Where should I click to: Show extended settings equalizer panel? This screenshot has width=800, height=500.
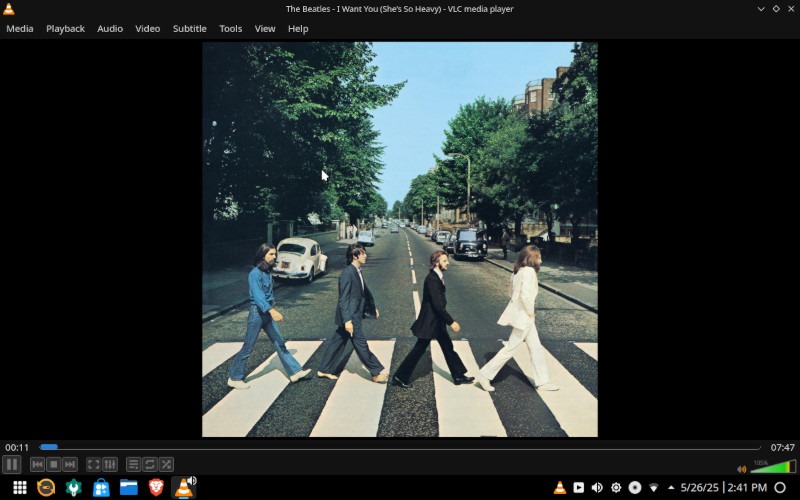coord(110,464)
